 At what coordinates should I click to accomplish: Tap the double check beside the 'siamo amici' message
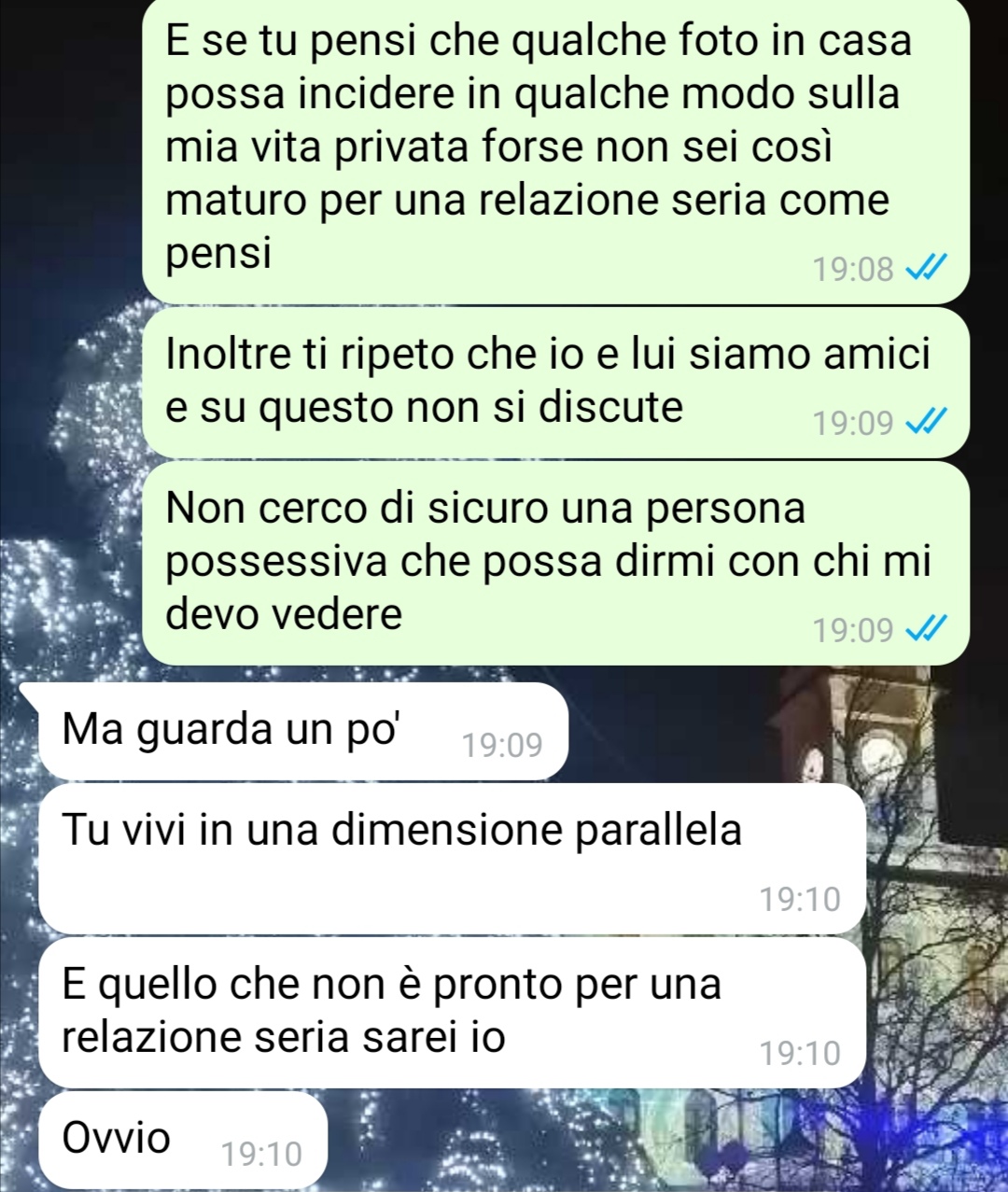(x=927, y=423)
